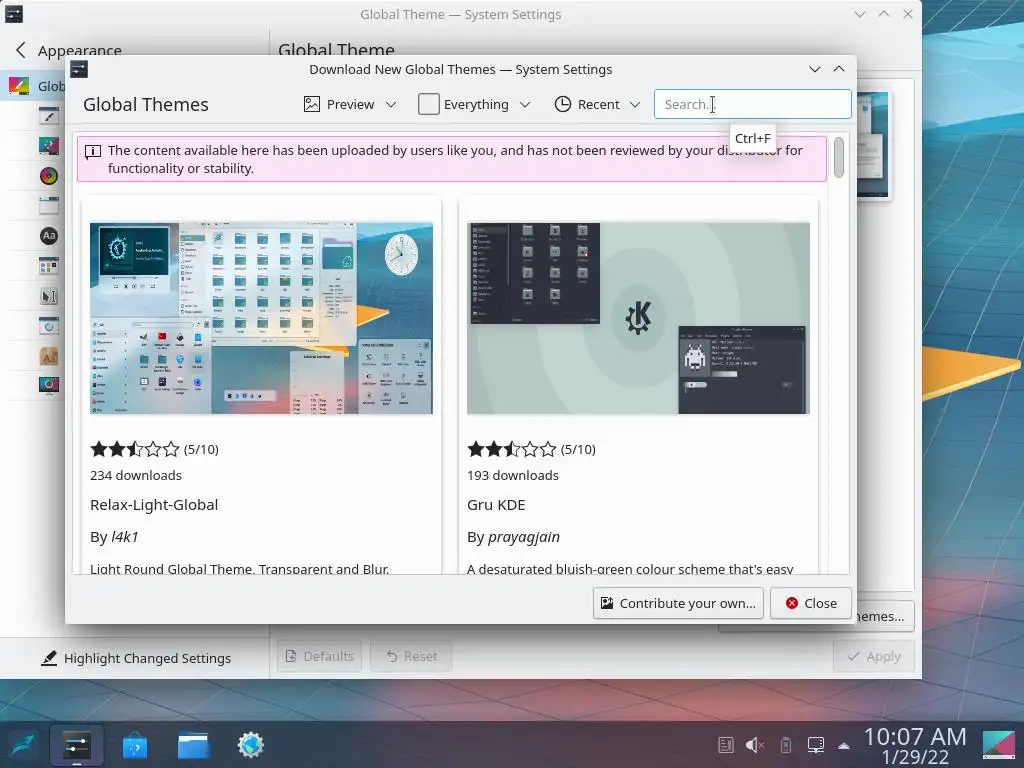Click Gru KDE star rating
The width and height of the screenshot is (1024, 768).
[x=511, y=449]
